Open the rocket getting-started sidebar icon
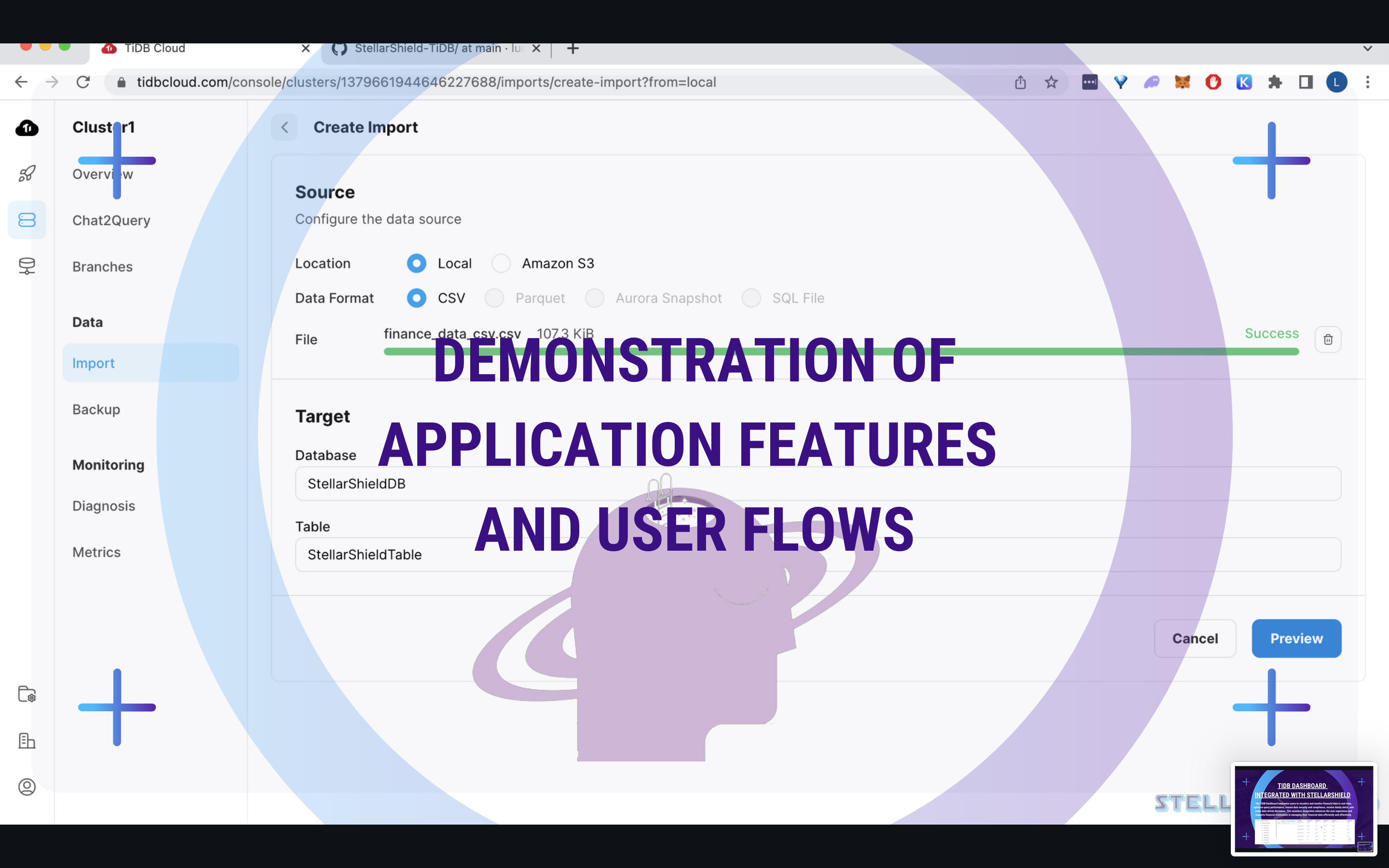Screen dimensions: 1389x868 pos(27,174)
